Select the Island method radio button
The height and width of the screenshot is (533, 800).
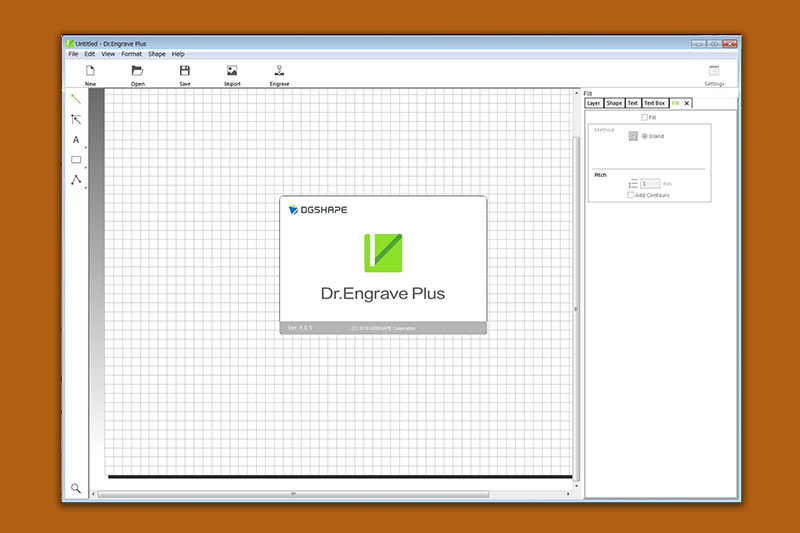pyautogui.click(x=644, y=136)
